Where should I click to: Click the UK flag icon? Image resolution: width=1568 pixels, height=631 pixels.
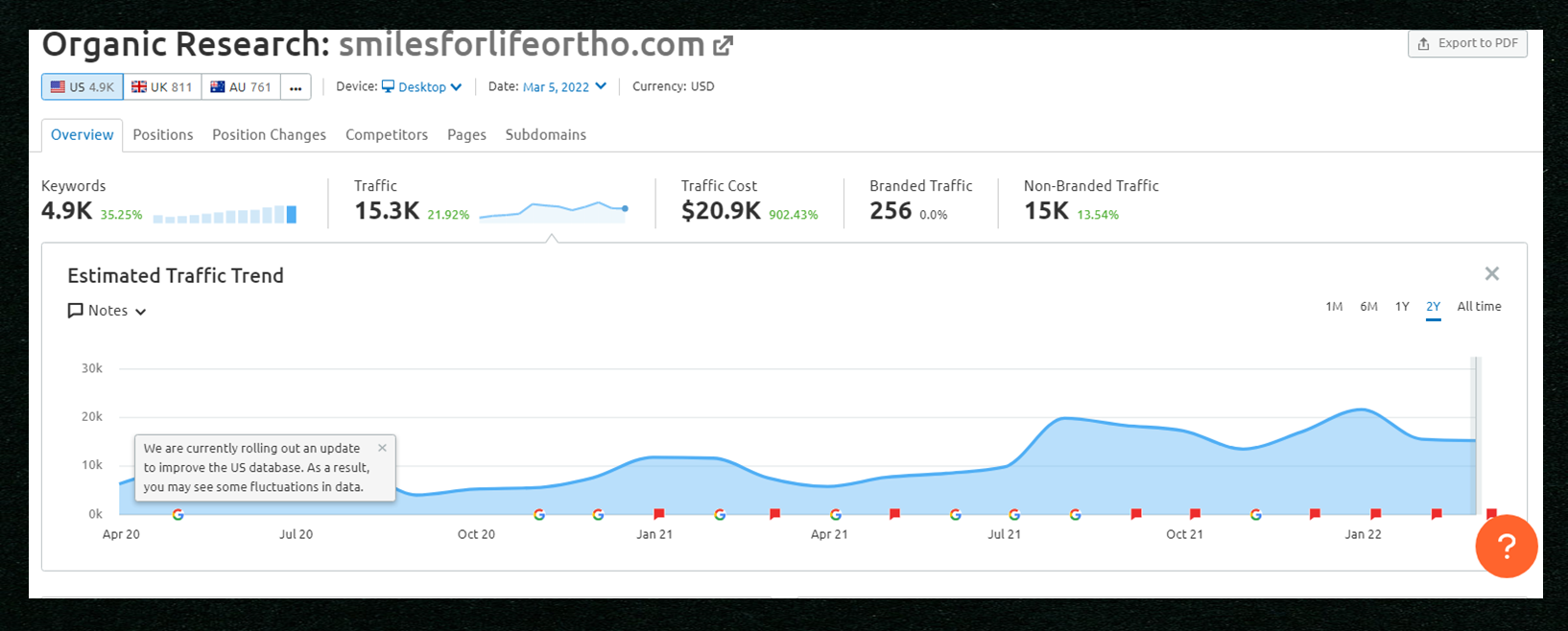tap(139, 86)
